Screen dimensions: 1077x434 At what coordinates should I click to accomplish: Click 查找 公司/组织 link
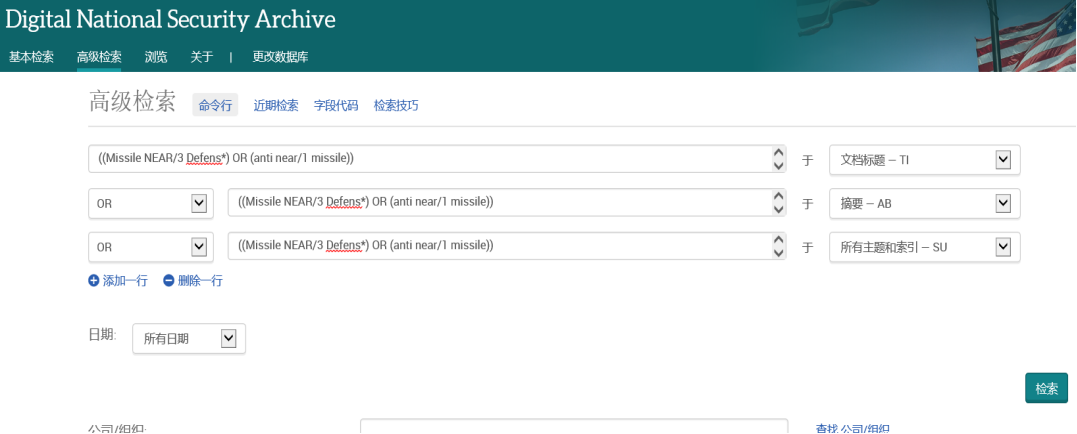(x=853, y=429)
